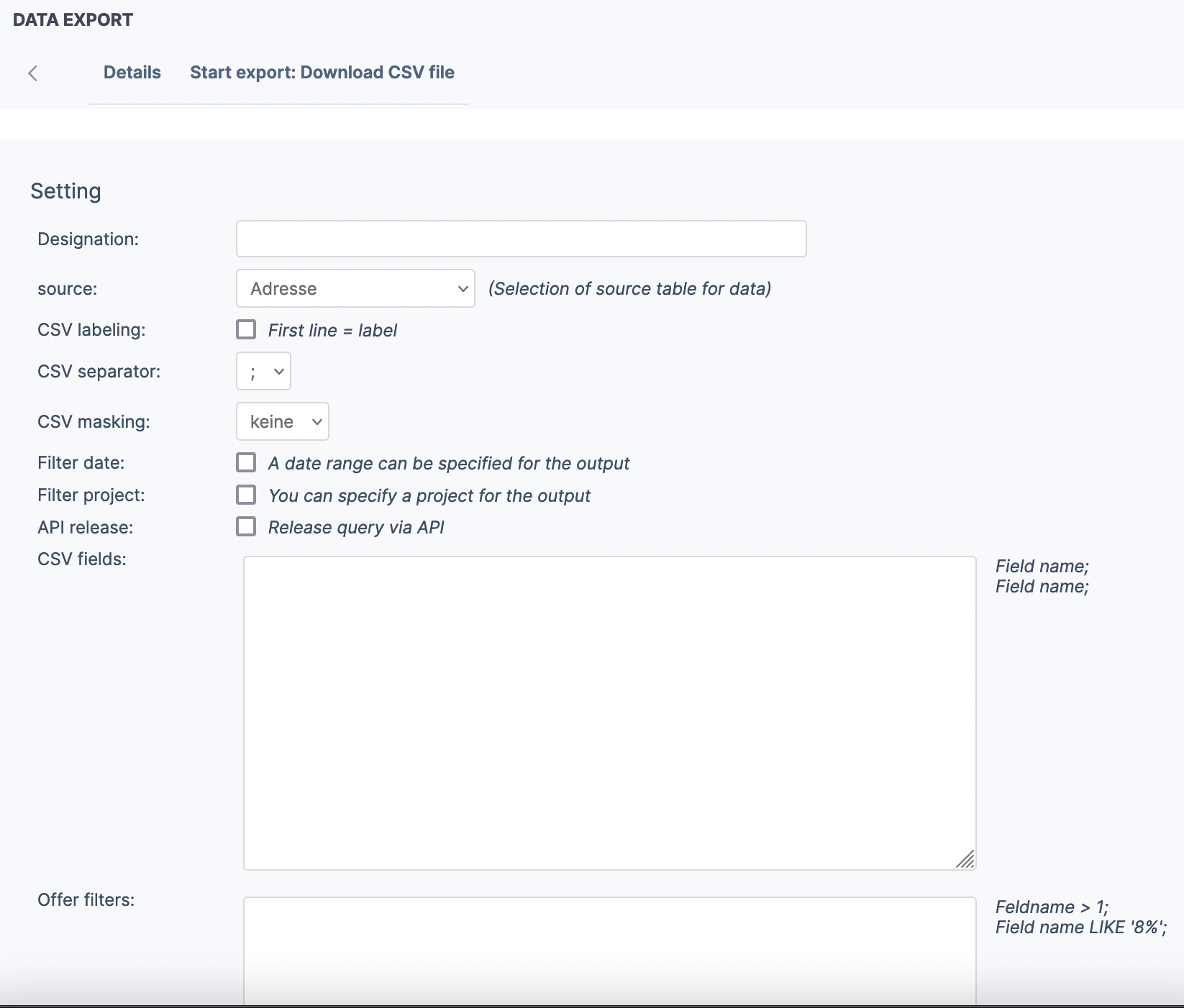Click the Feldname > 1; example hint
Viewport: 1184px width, 1008px height.
1052,907
